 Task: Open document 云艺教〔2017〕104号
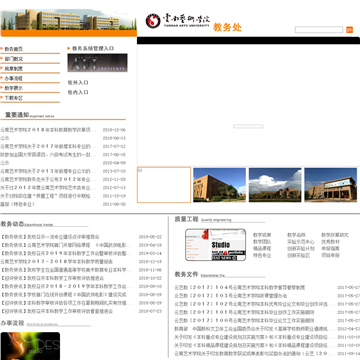[240, 288]
